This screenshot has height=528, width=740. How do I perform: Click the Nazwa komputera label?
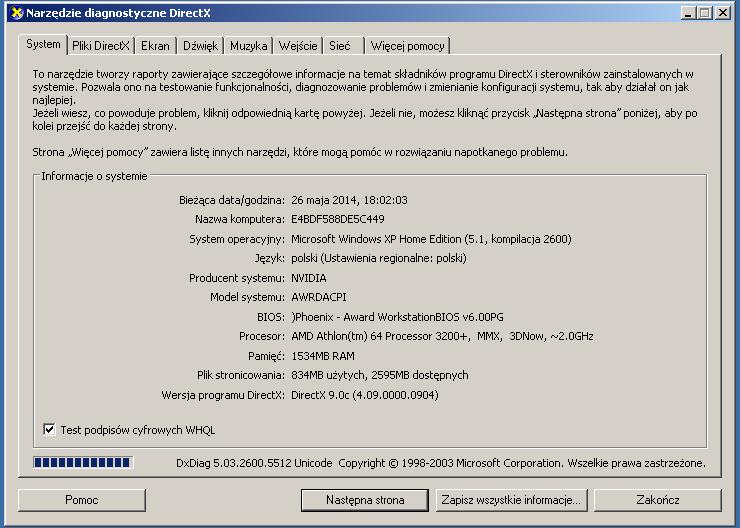pyautogui.click(x=240, y=219)
